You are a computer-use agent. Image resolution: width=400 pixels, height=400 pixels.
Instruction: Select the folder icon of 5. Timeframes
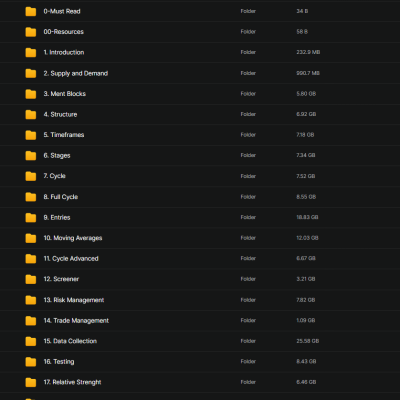click(31, 135)
